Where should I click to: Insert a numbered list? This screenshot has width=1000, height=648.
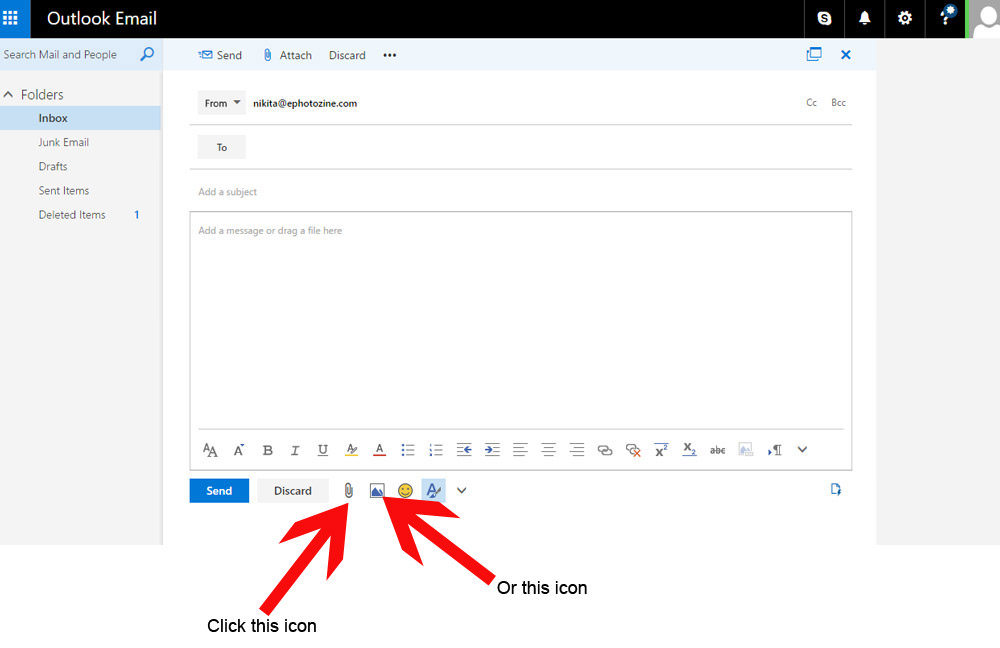pyautogui.click(x=436, y=450)
